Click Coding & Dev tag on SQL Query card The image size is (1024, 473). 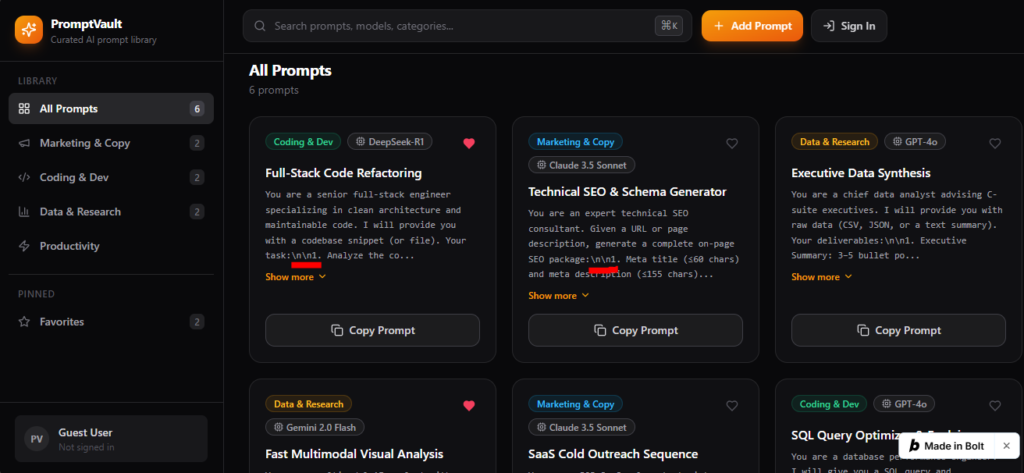tap(829, 404)
